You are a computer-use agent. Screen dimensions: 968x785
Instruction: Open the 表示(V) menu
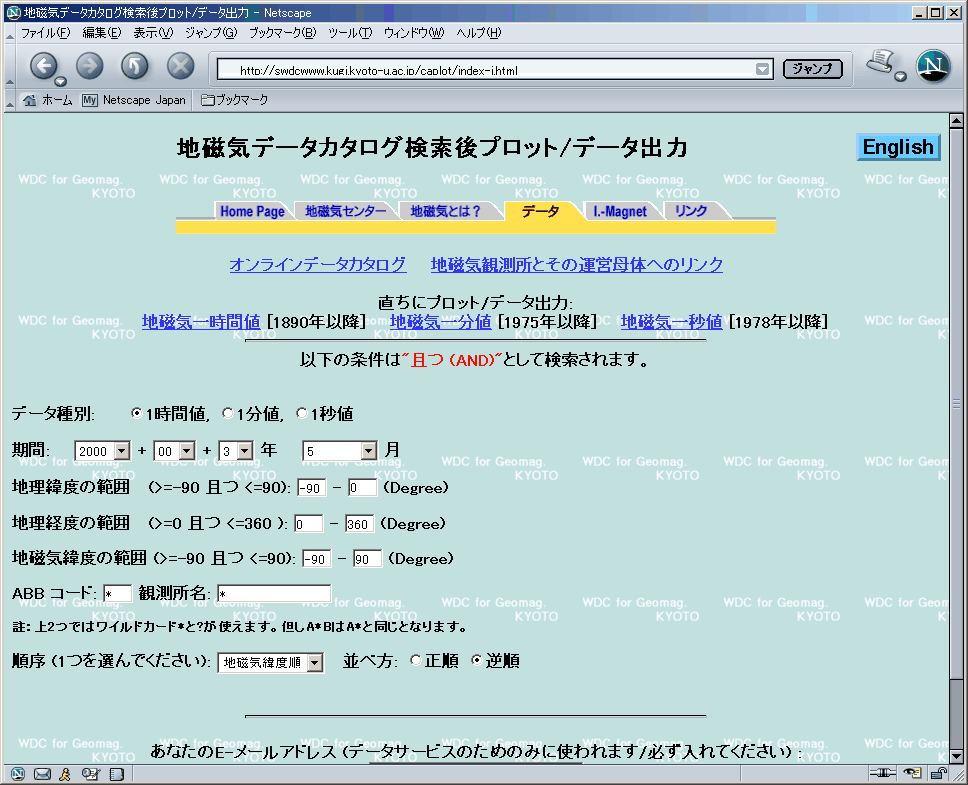click(x=153, y=33)
